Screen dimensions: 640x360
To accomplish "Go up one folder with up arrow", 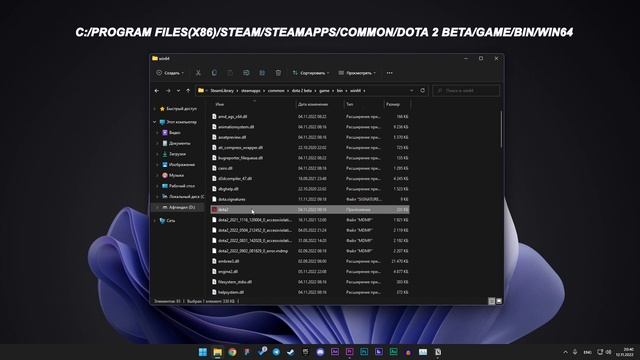I will (x=188, y=91).
